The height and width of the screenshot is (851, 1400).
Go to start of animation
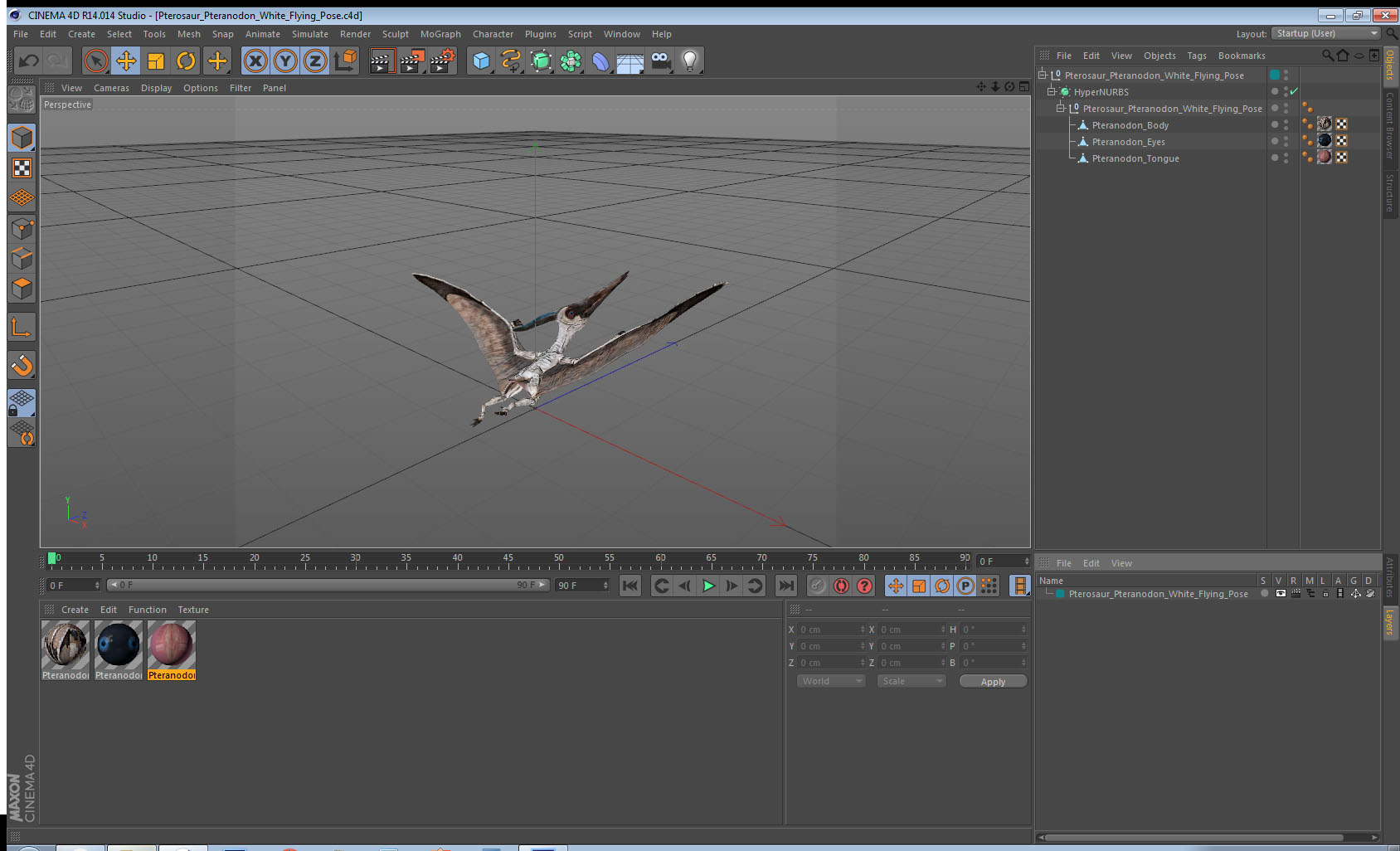click(x=630, y=586)
